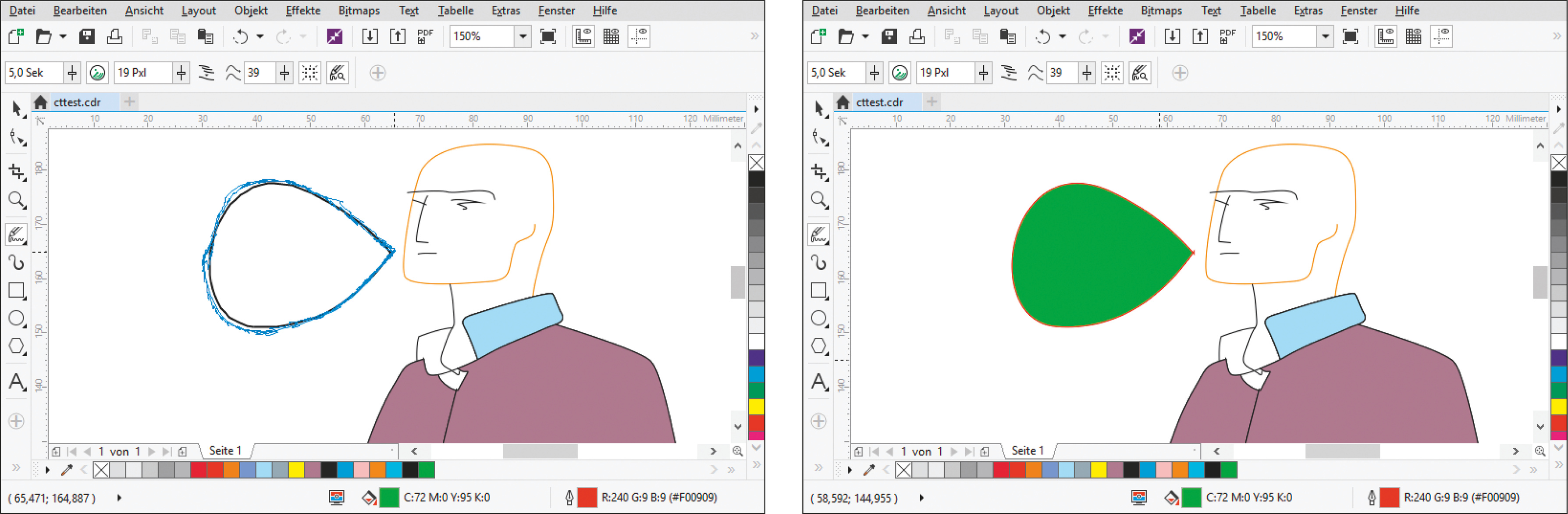1568x514 pixels.
Task: Select the Text tool in right window
Action: [x=819, y=382]
